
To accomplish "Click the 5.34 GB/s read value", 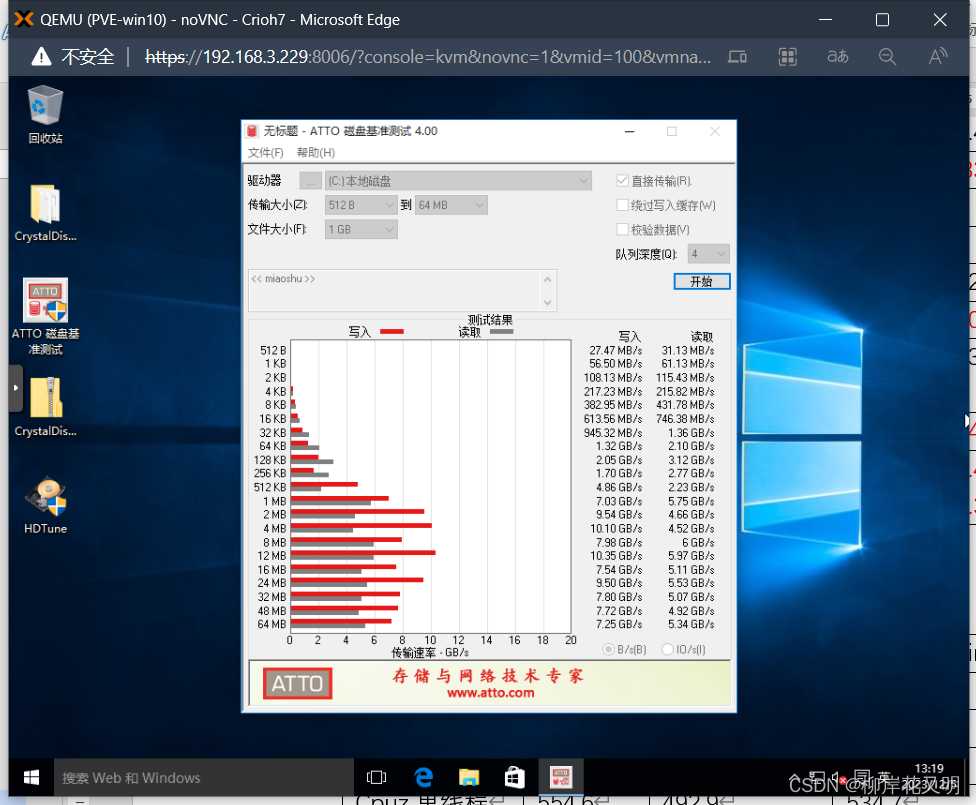I will [691, 624].
